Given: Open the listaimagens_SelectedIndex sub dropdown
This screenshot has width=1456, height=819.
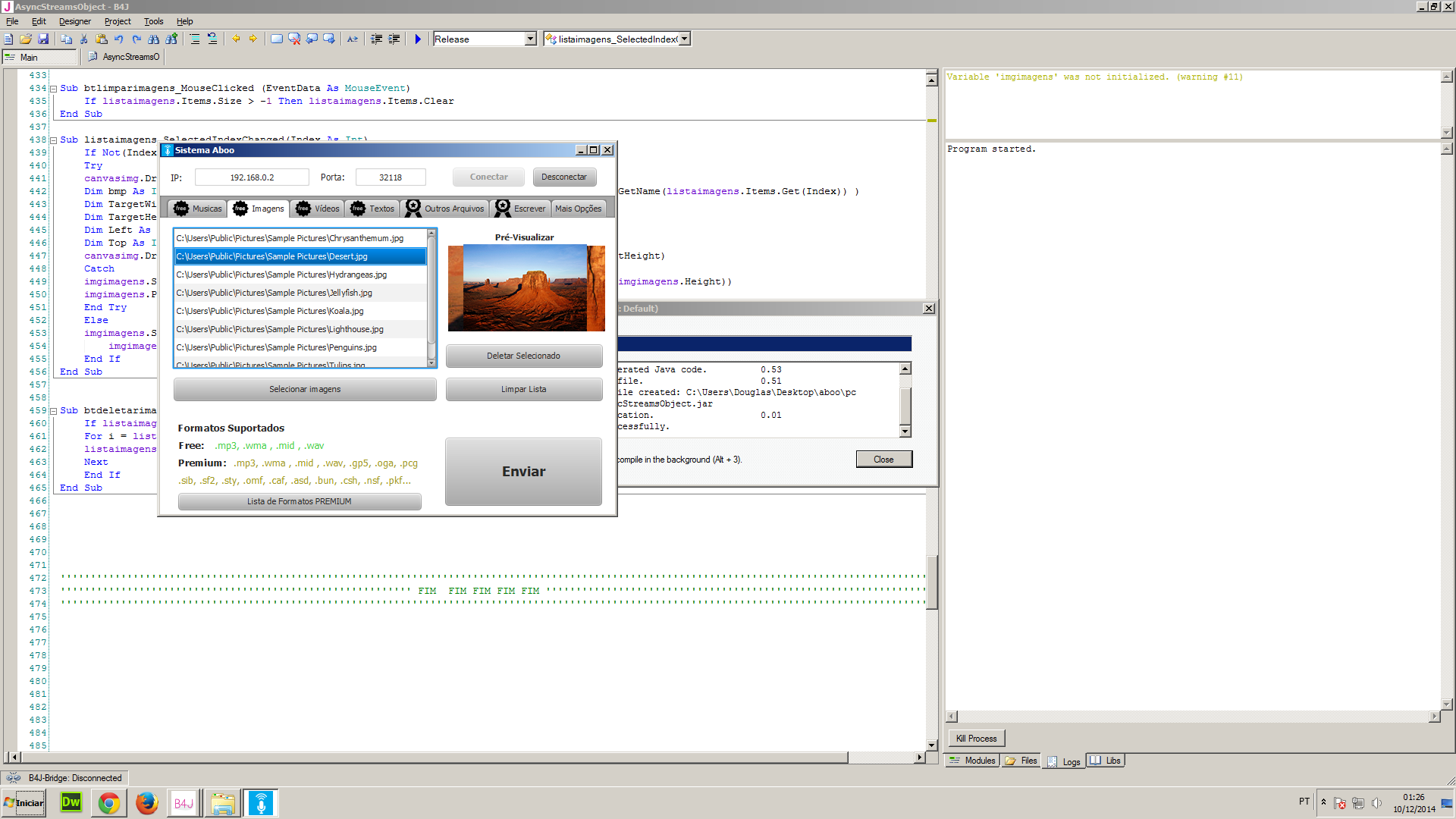Looking at the screenshot, I should click(684, 39).
